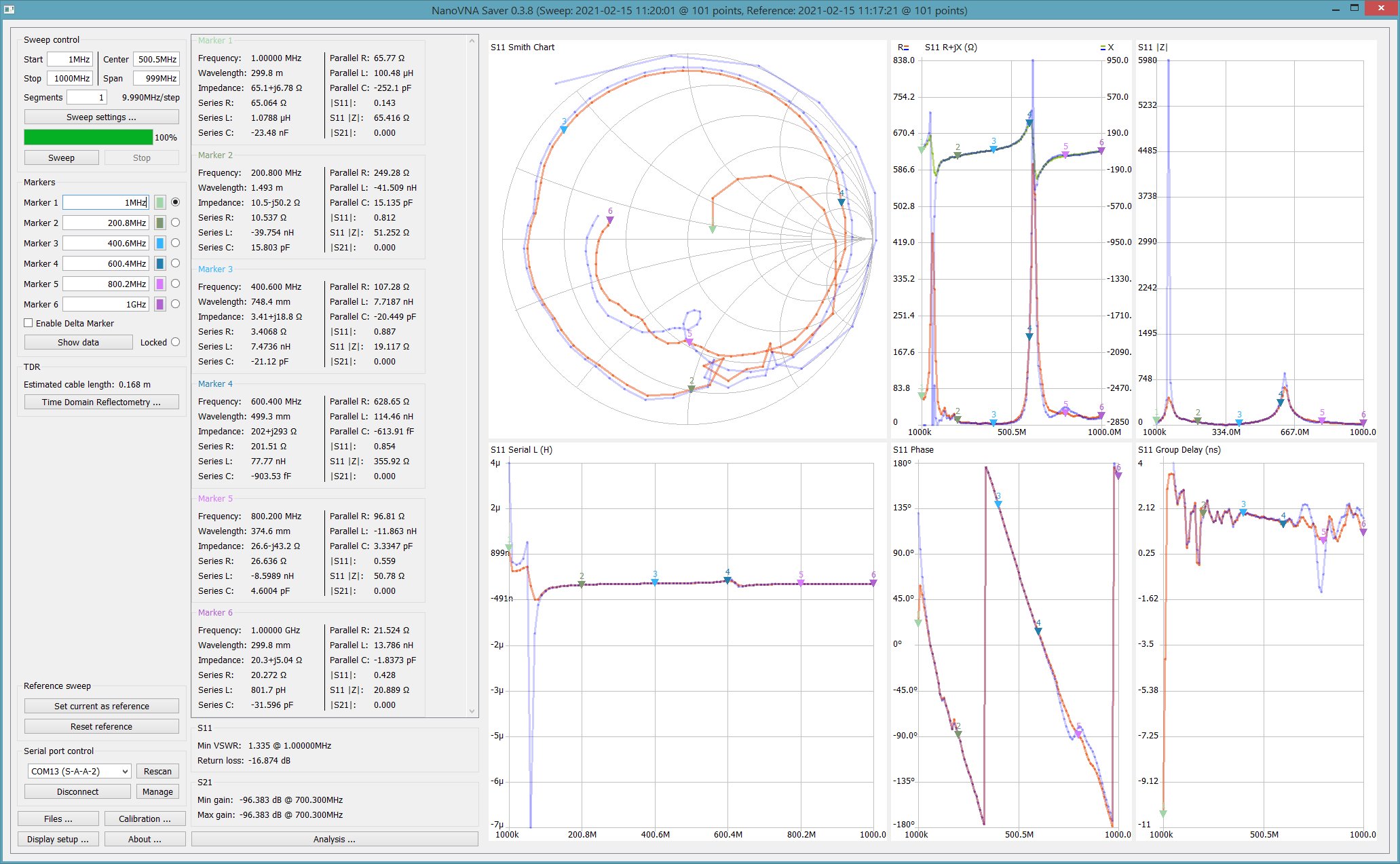Enable the Delta Marker checkbox
This screenshot has width=1400, height=864.
click(x=29, y=323)
